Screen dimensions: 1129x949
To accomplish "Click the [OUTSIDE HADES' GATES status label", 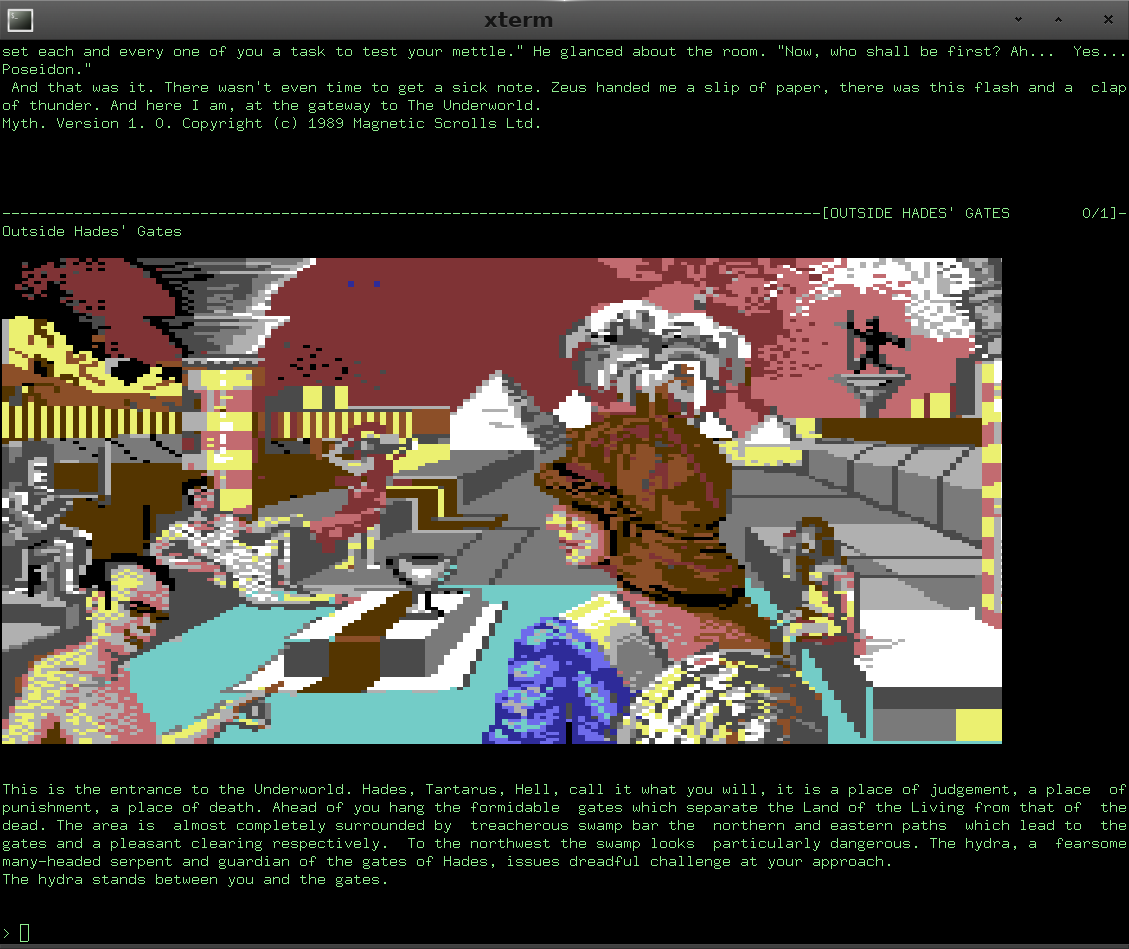I will pyautogui.click(x=916, y=213).
